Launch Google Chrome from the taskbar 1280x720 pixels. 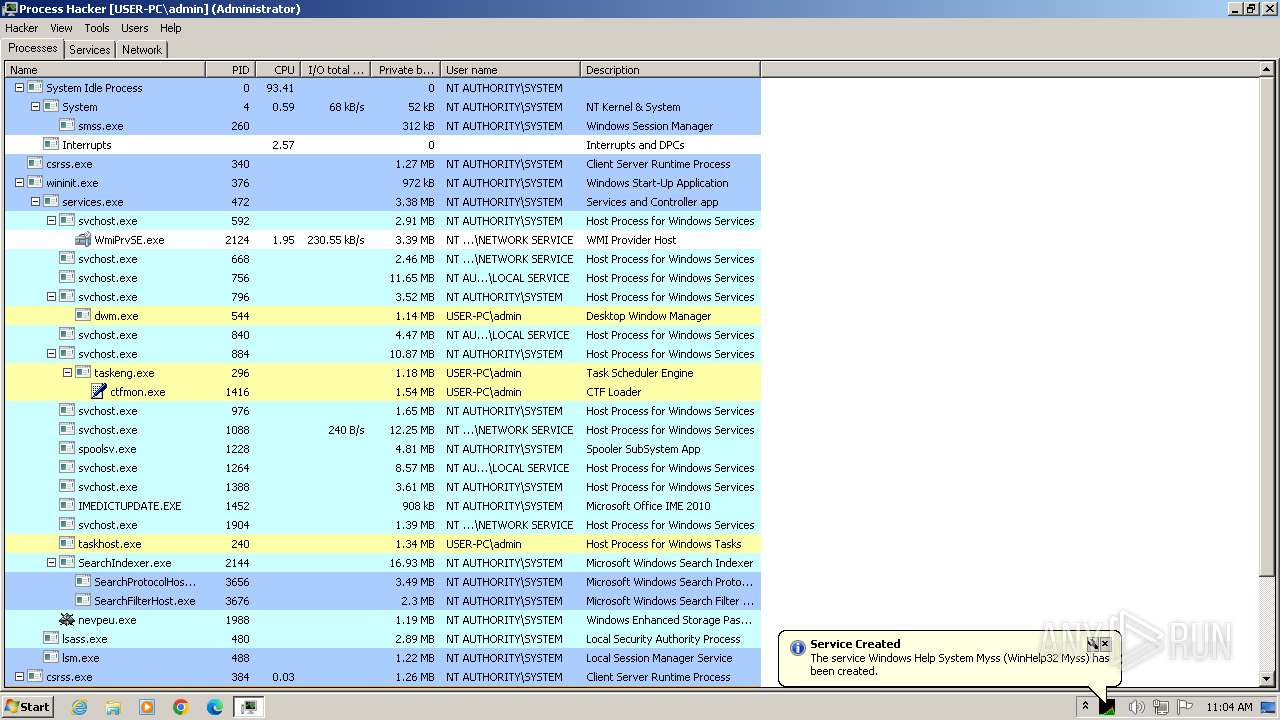(181, 707)
